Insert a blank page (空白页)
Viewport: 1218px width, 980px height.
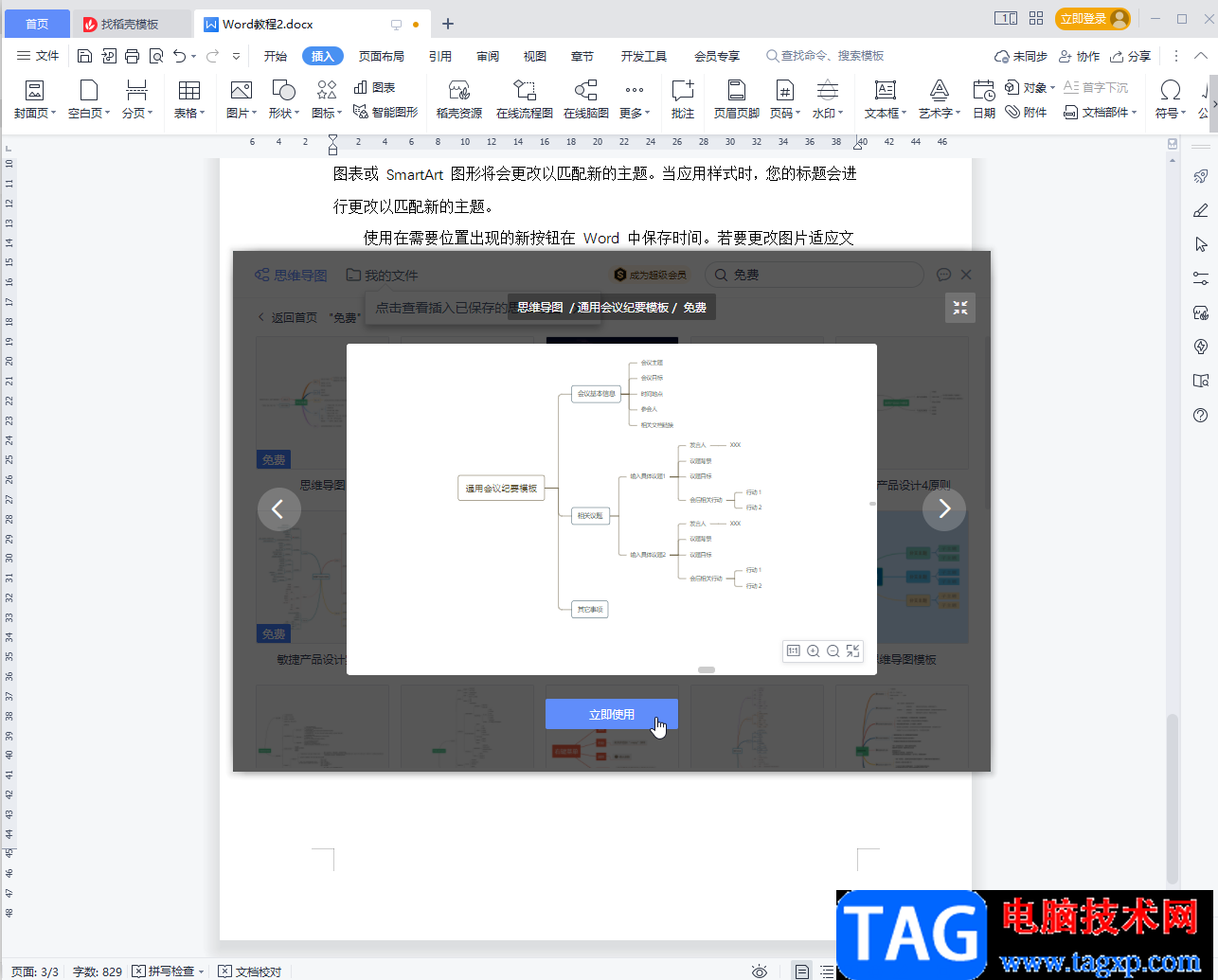(89, 99)
